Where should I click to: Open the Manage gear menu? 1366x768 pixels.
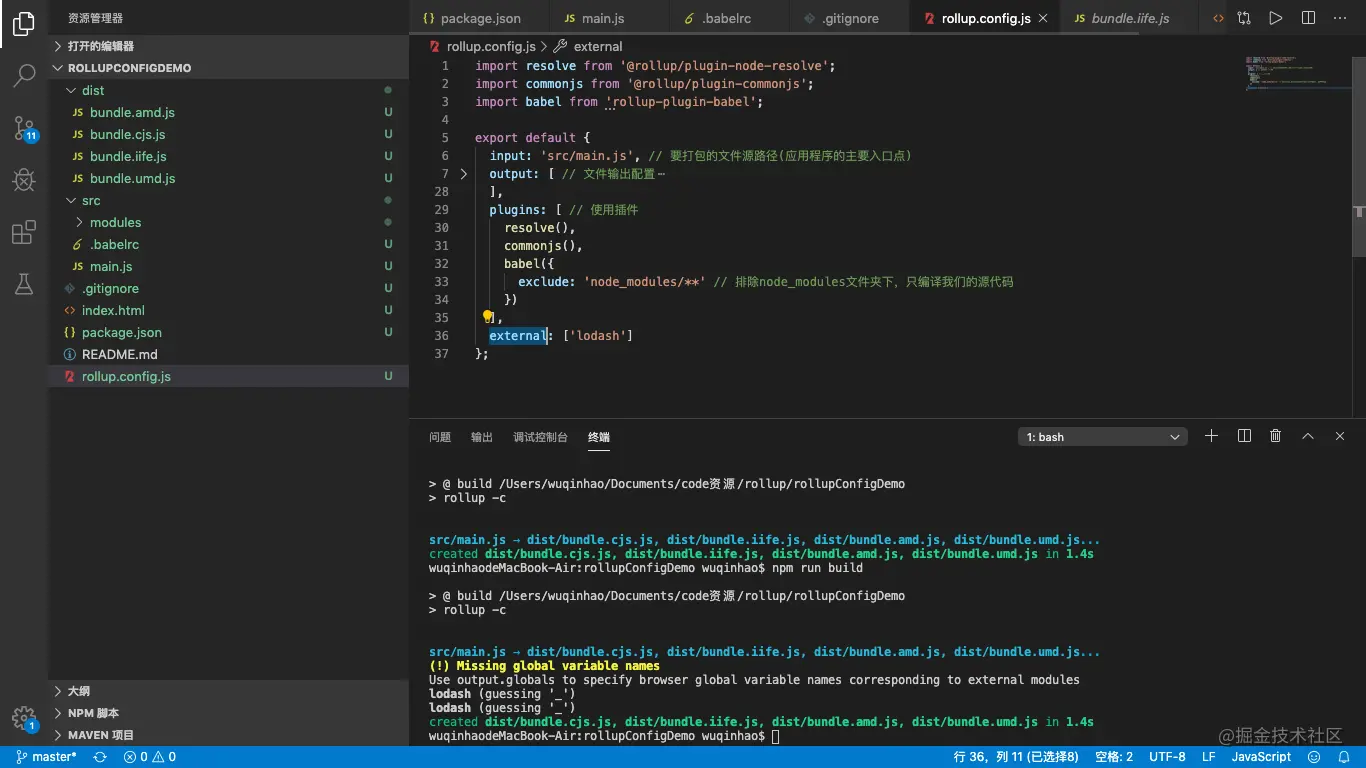click(24, 718)
